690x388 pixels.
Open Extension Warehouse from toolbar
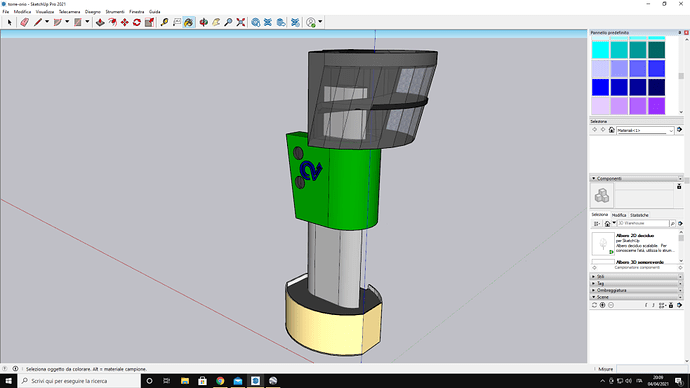[x=268, y=22]
